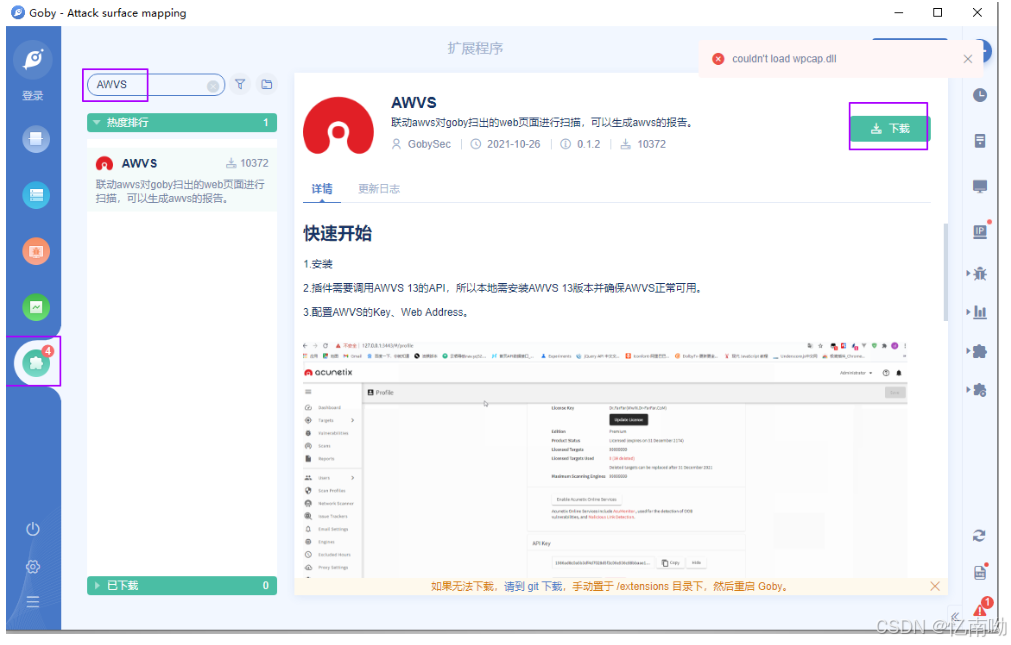1011x645 pixels.
Task: Collapse the 热度排行 section
Action: click(182, 123)
